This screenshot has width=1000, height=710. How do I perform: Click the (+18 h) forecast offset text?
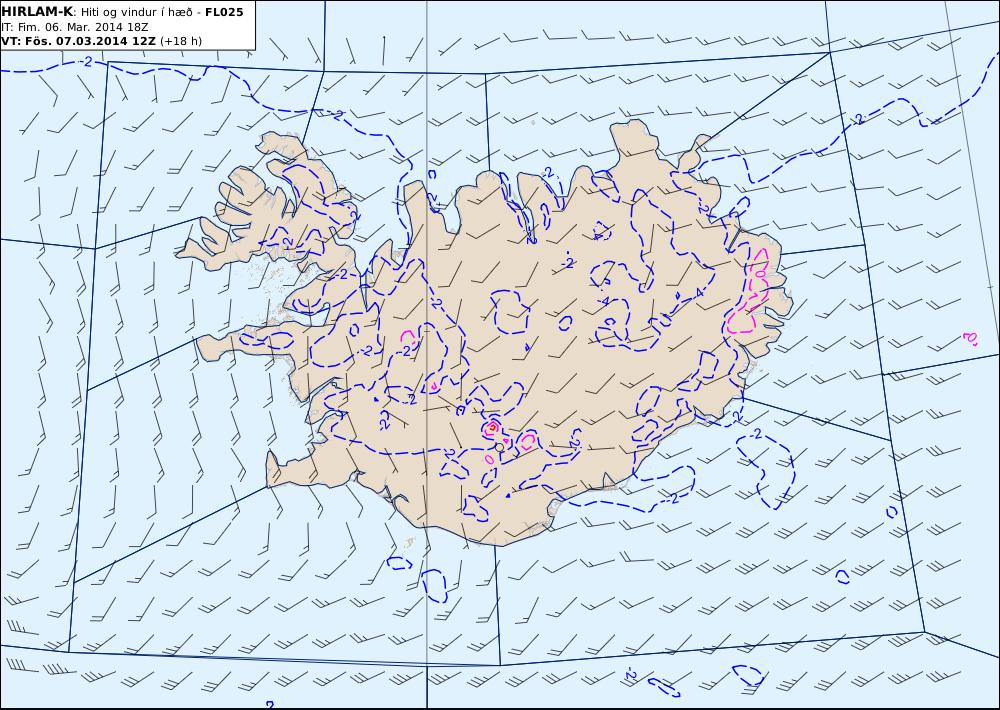[x=180, y=41]
